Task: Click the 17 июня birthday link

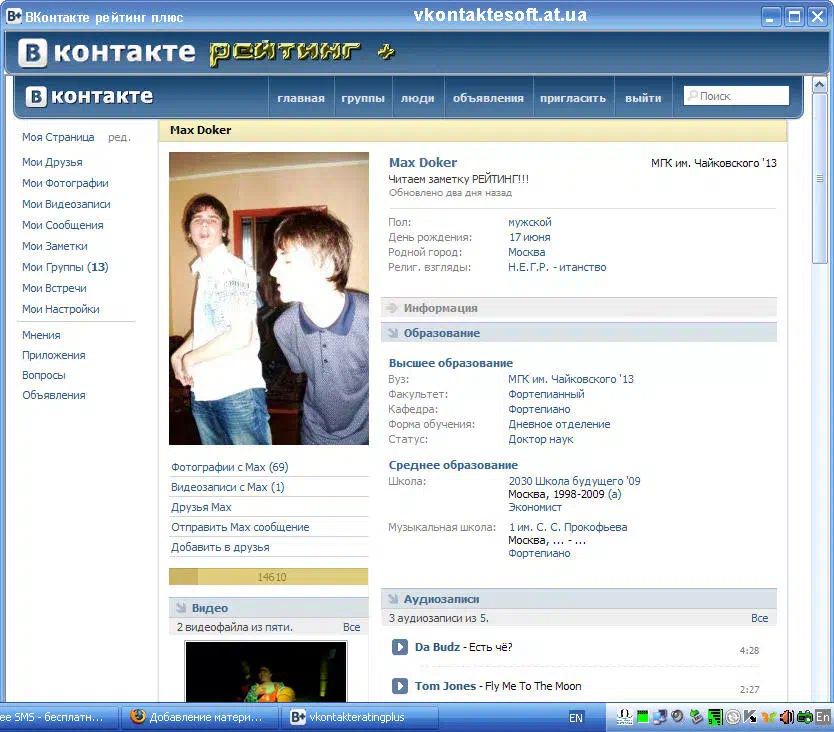Action: (x=530, y=237)
